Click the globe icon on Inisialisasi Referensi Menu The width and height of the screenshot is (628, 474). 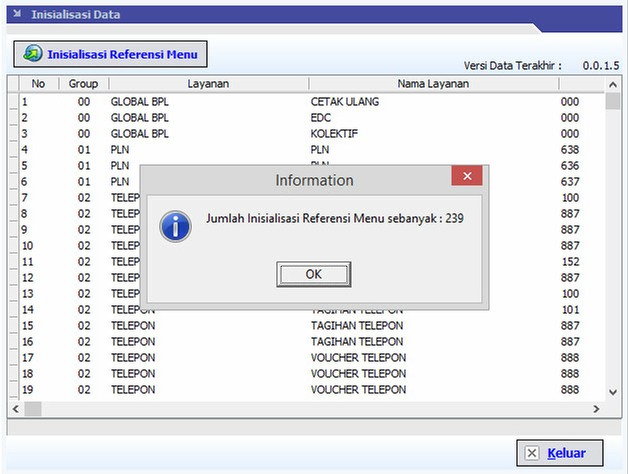pos(33,54)
